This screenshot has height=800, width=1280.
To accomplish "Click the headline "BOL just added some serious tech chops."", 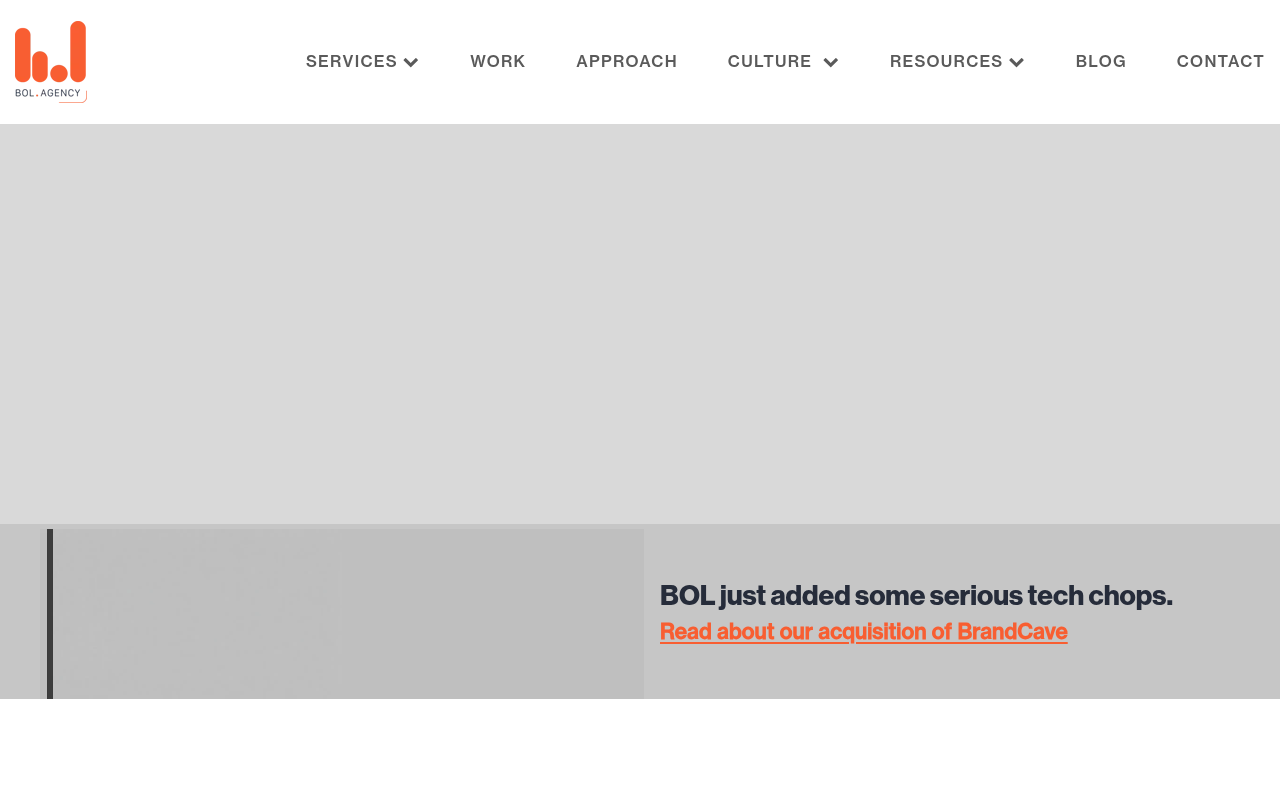I will pyautogui.click(x=916, y=595).
